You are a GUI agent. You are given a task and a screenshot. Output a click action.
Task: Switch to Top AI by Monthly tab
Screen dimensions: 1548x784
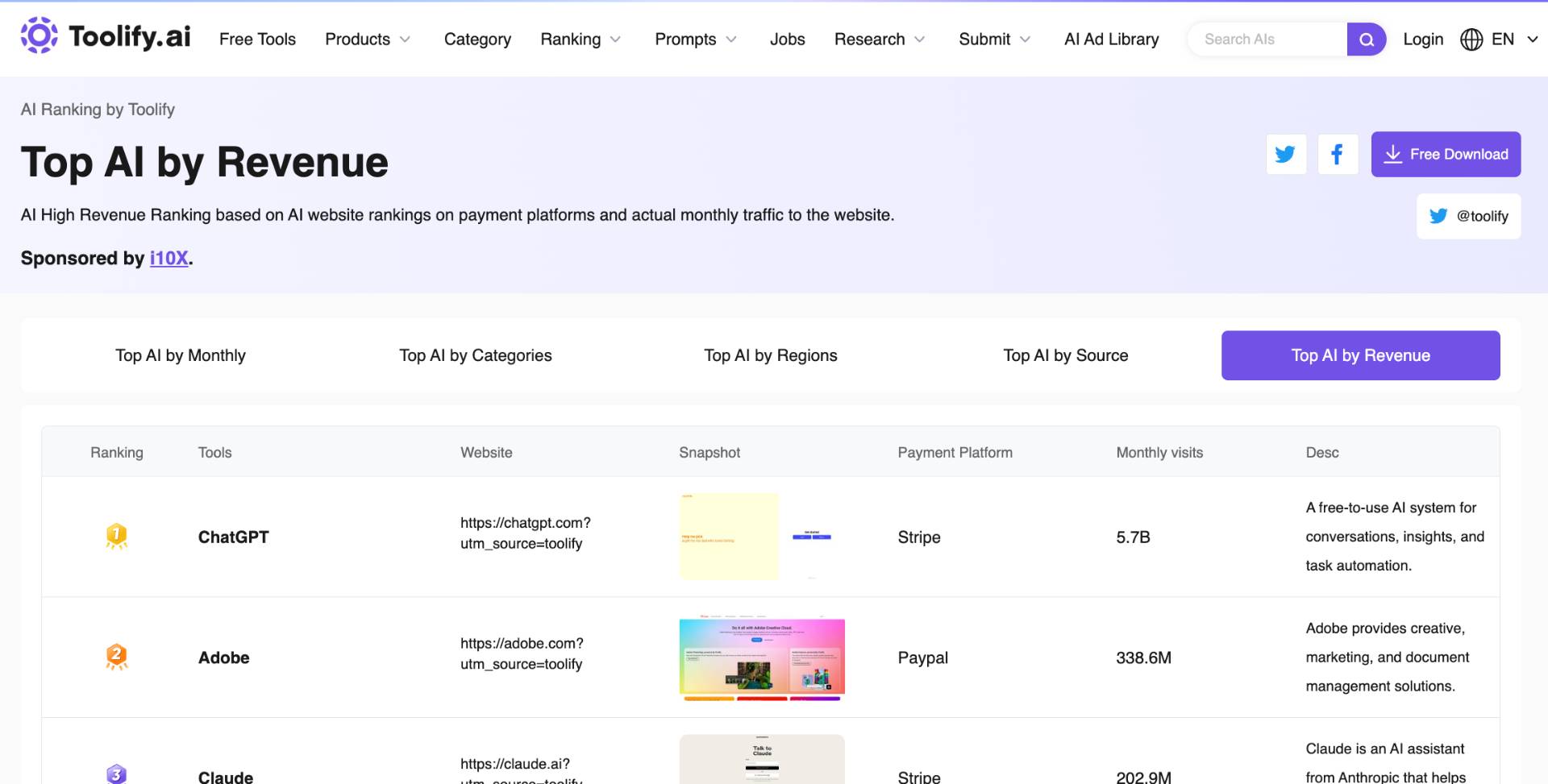point(181,355)
